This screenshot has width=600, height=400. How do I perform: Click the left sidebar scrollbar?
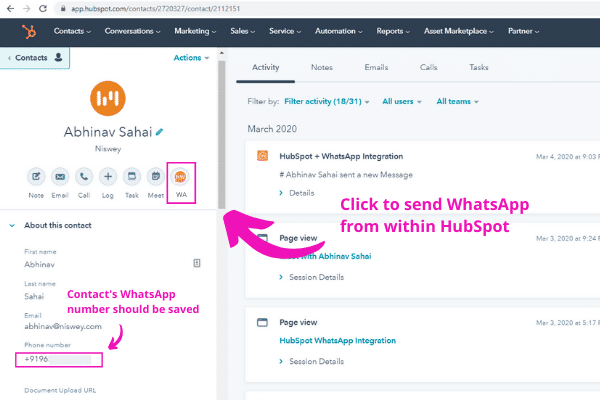pyautogui.click(x=222, y=135)
